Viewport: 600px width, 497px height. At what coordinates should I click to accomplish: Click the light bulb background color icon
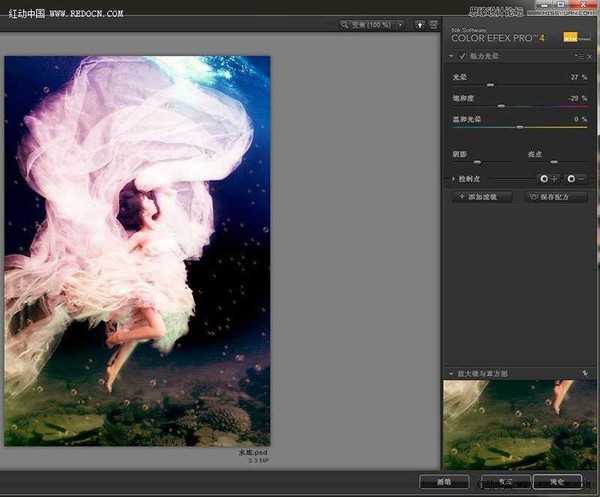click(420, 23)
